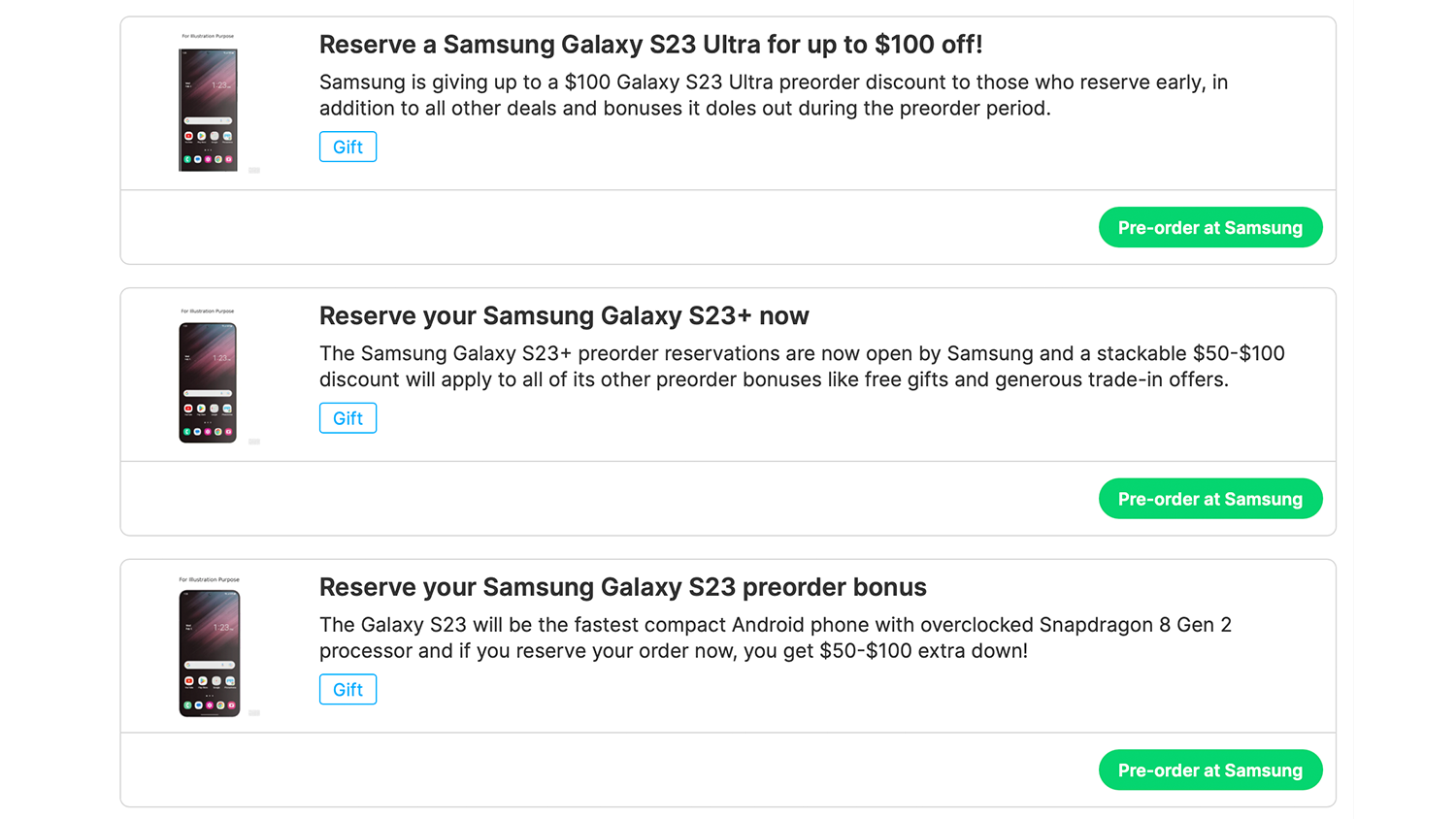Screen dimensions: 1456x819
Task: Click 'For Illustration Purpose' caption above S23 Ultra
Action: point(208,36)
